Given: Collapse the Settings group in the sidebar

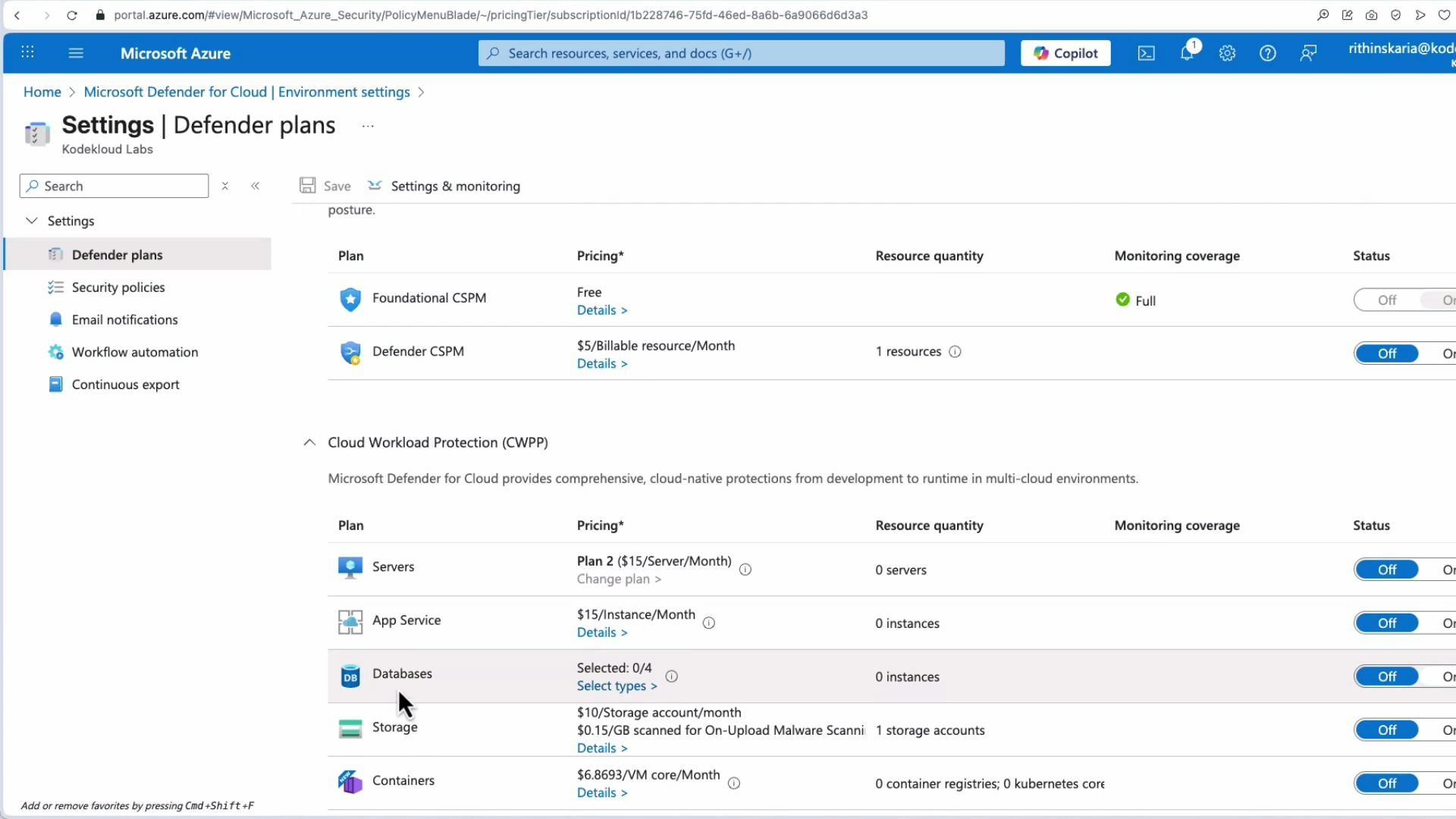Looking at the screenshot, I should [x=31, y=220].
